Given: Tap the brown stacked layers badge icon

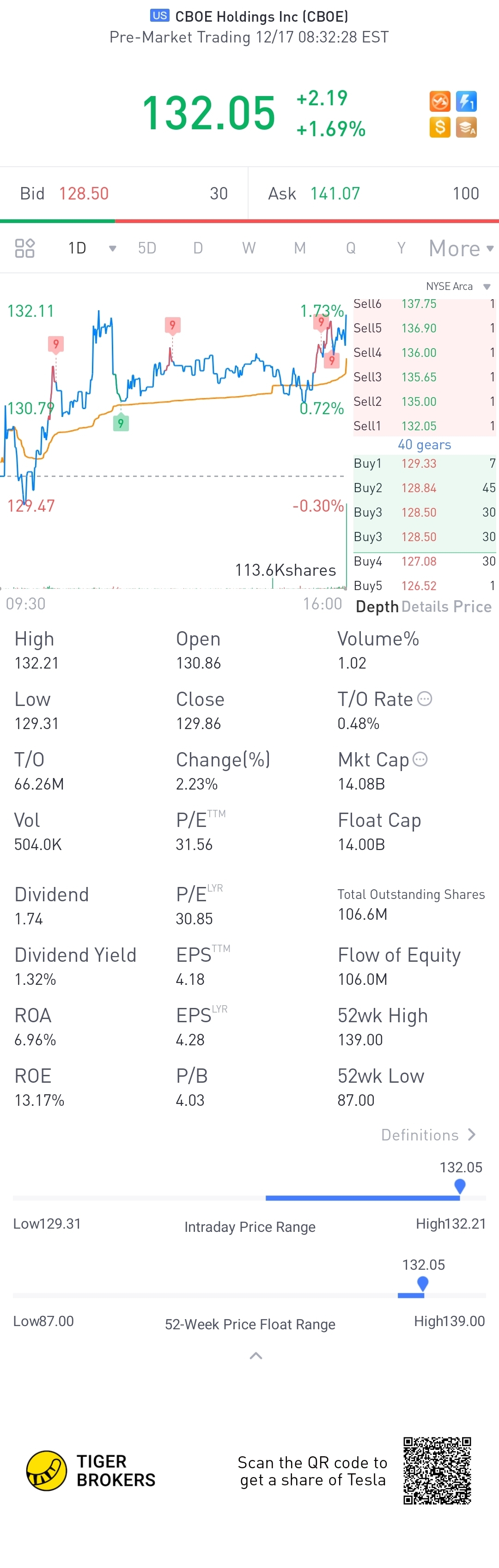Looking at the screenshot, I should click(x=466, y=127).
